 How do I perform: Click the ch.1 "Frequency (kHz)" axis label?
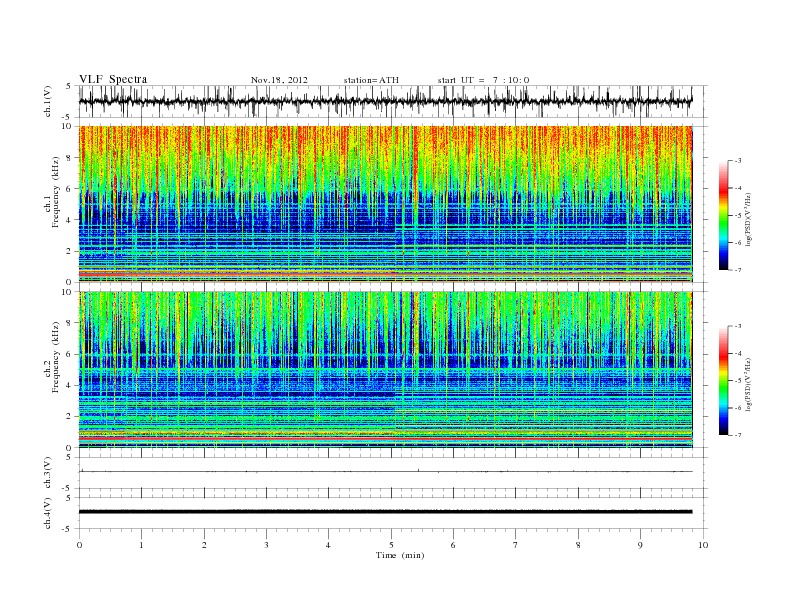(56, 192)
